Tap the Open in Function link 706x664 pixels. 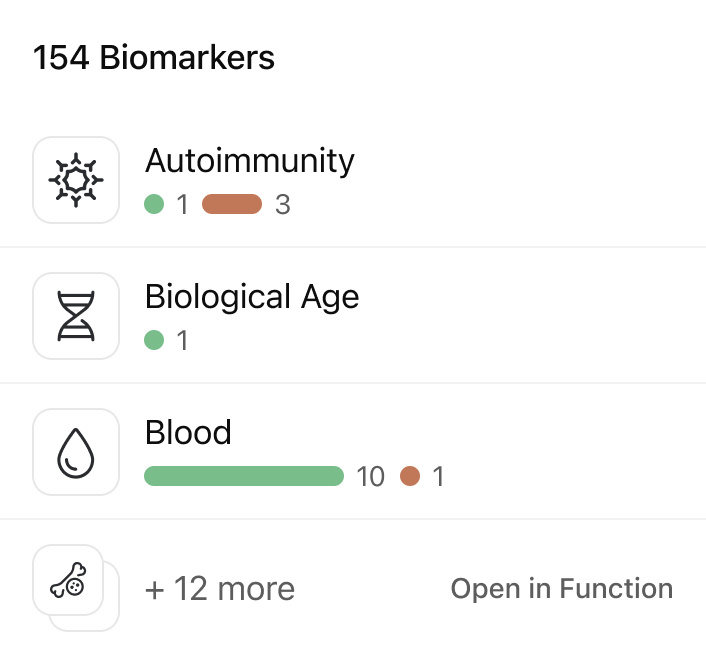click(562, 589)
